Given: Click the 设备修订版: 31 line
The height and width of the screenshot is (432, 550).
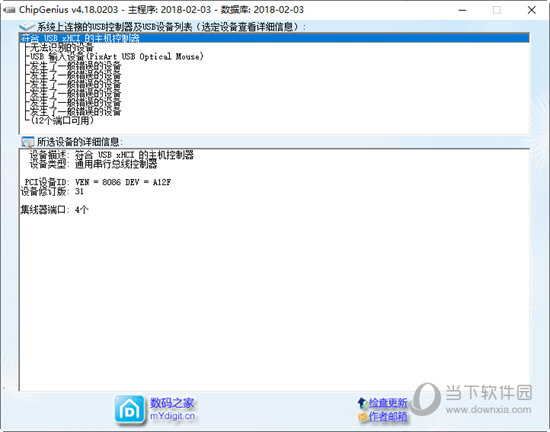Looking at the screenshot, I should click(x=52, y=191).
